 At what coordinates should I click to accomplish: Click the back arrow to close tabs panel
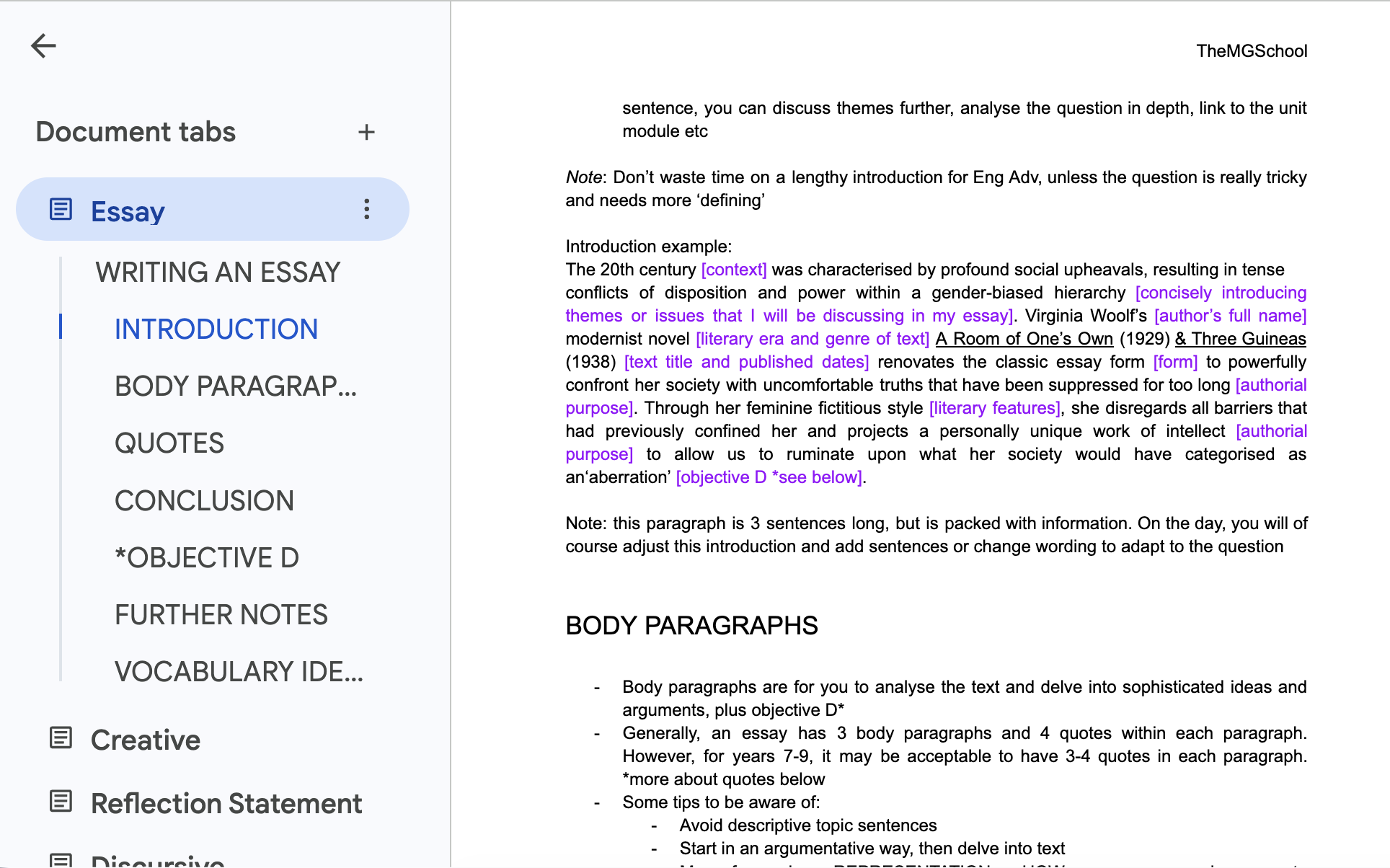pos(43,45)
